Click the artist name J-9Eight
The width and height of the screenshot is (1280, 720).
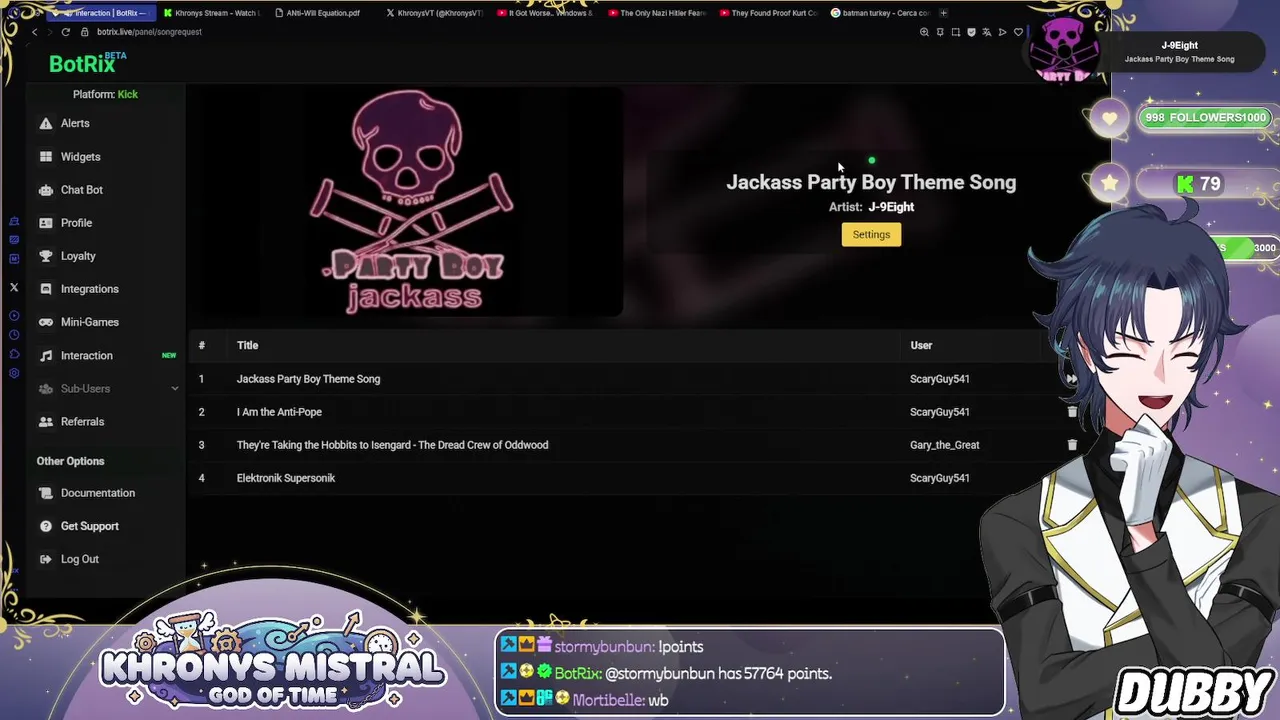891,207
